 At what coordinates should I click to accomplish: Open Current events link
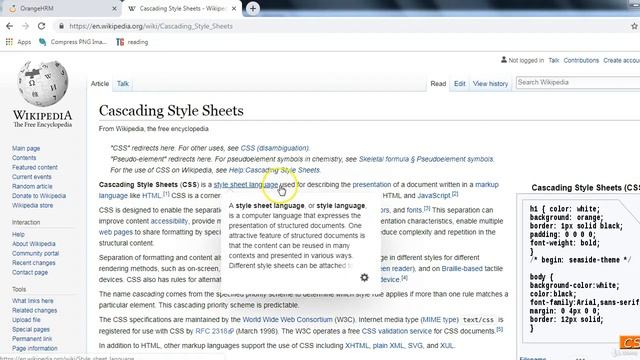coord(32,177)
